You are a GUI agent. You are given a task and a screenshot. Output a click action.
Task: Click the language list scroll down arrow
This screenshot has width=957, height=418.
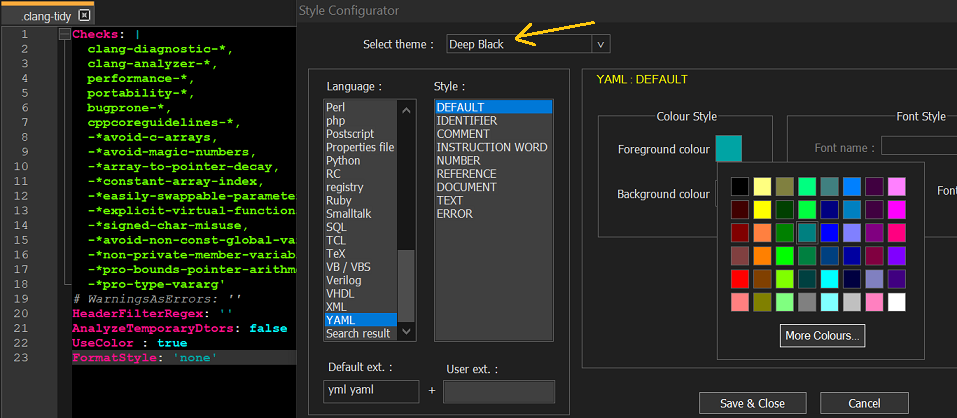[x=406, y=331]
